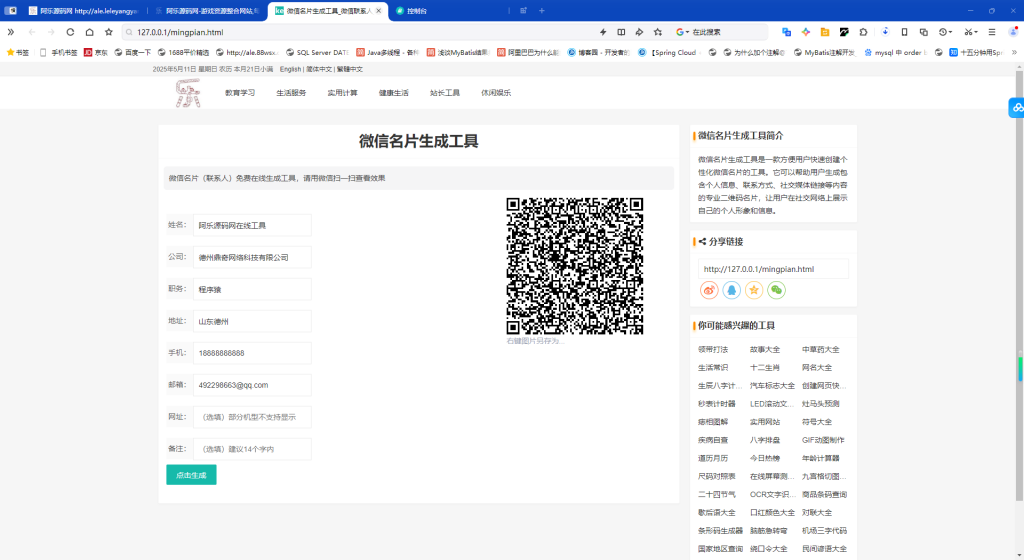Open 京东 bookmark
Viewport: 1024px width, 560px height.
(x=95, y=52)
